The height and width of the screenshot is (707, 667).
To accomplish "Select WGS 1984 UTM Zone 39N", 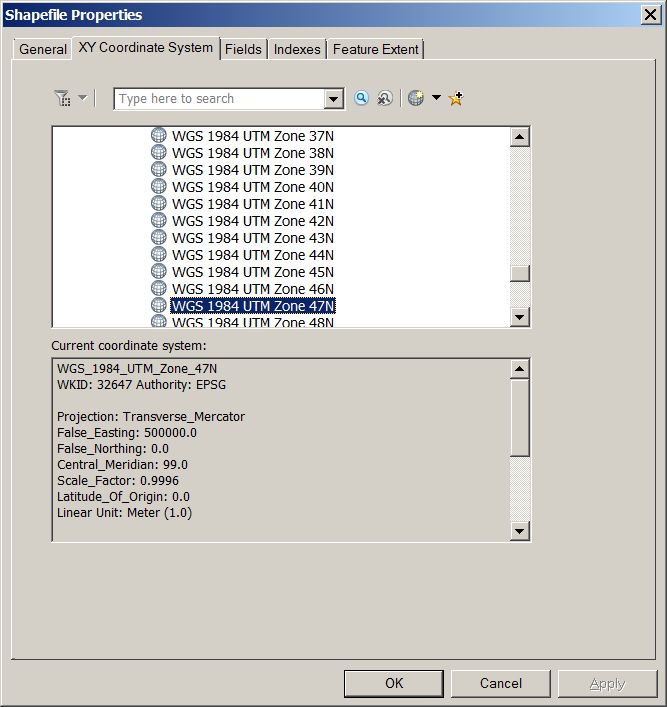I will [x=253, y=170].
